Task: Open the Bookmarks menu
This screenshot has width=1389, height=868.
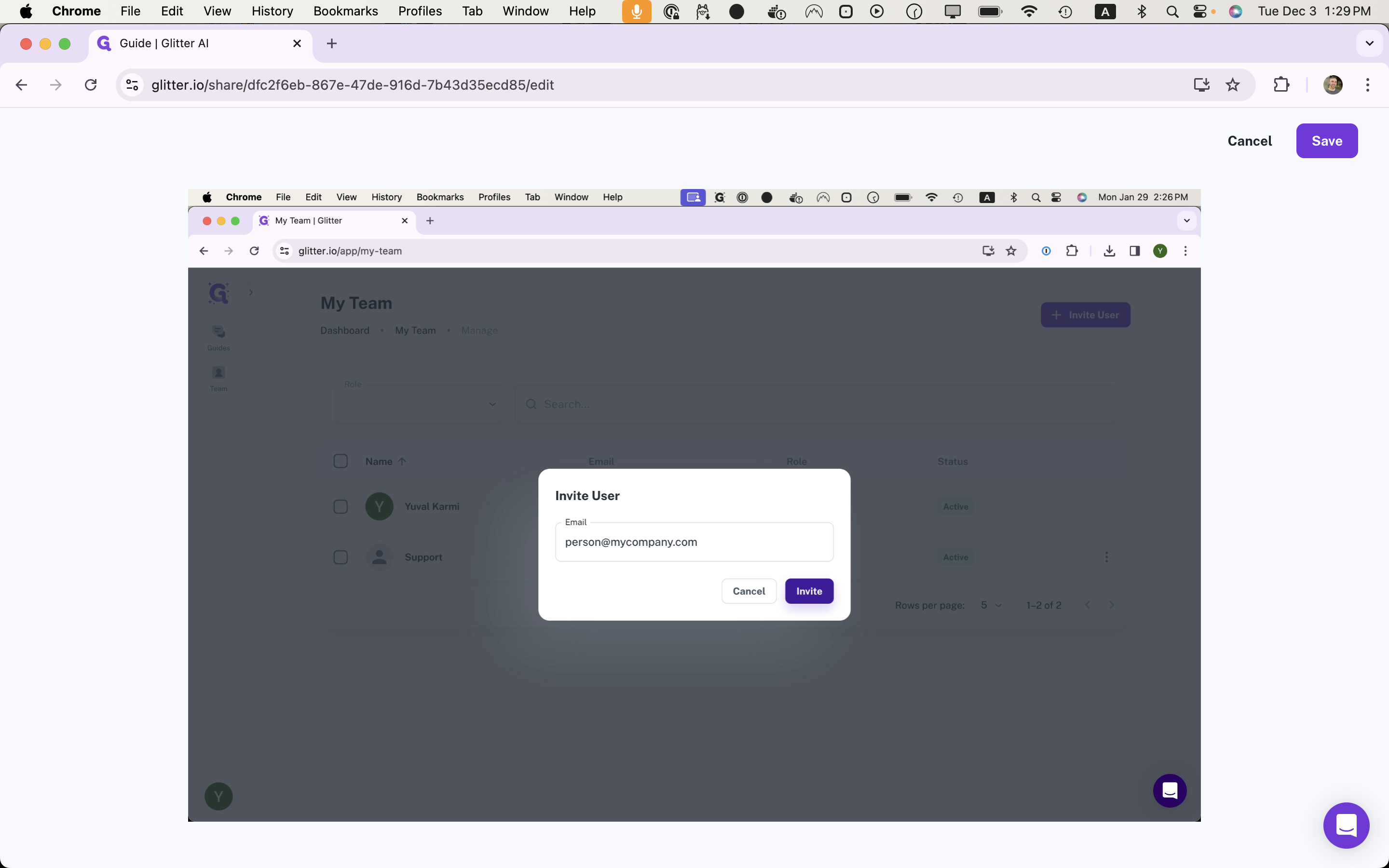Action: [x=345, y=11]
